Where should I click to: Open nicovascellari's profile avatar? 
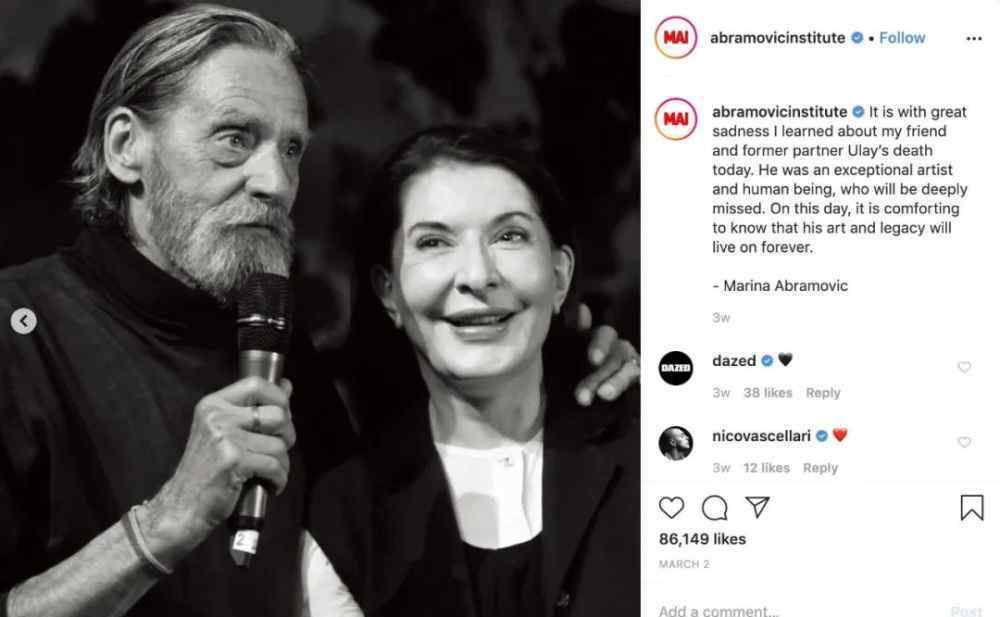click(675, 443)
